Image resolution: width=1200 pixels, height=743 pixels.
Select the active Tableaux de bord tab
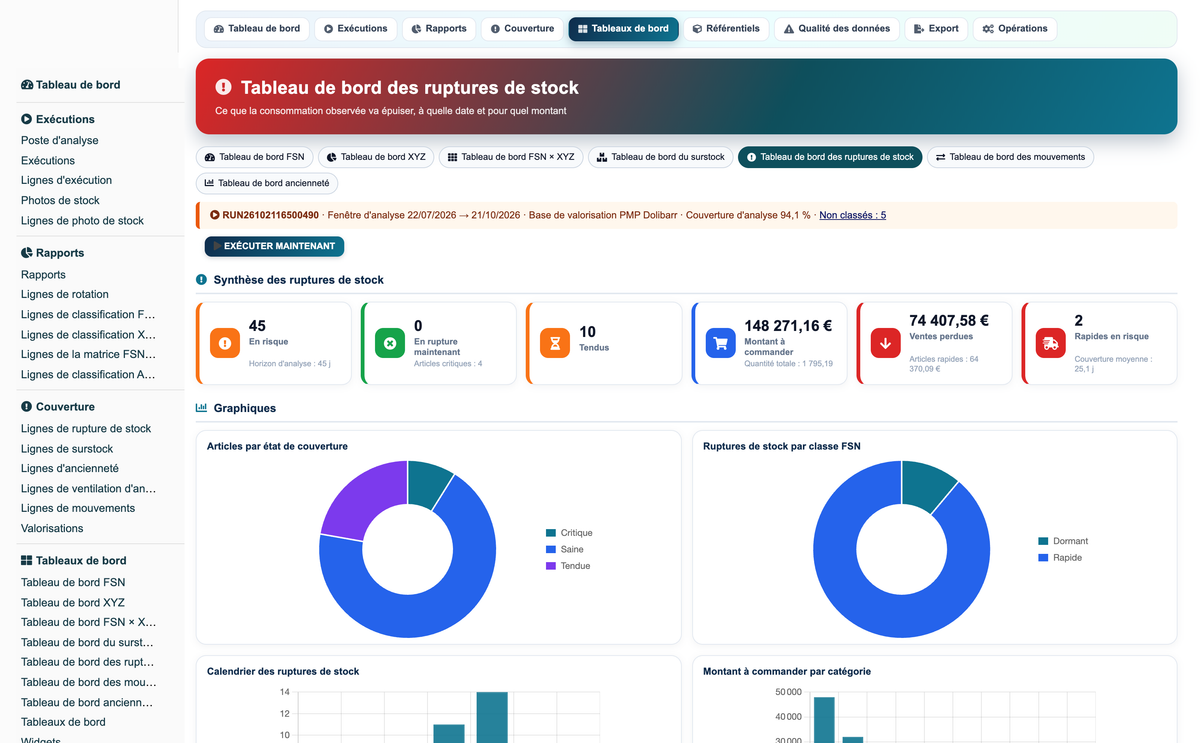(x=623, y=29)
